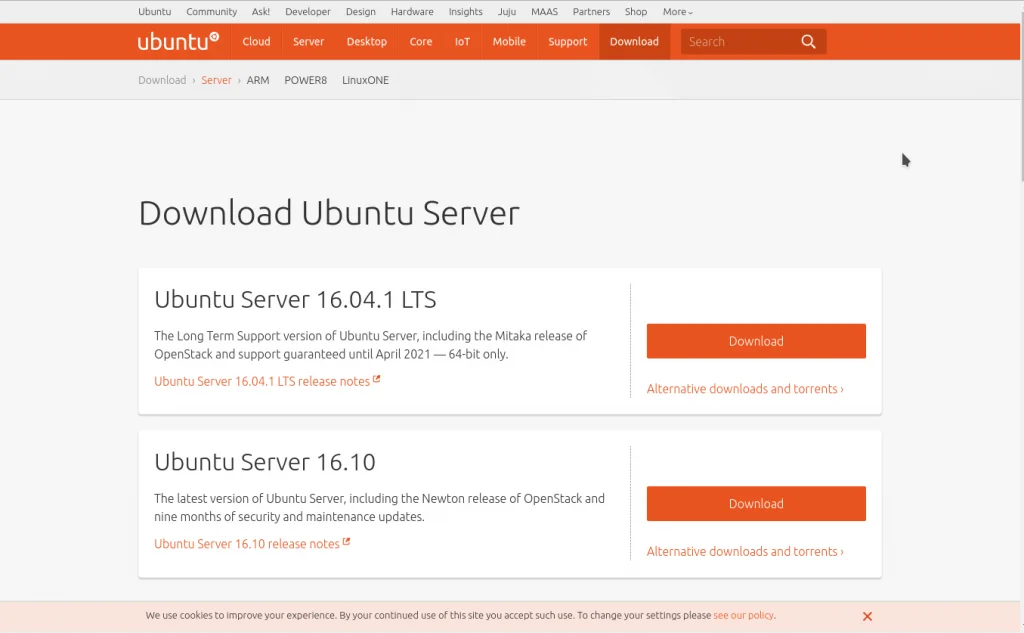Open the More dropdown in top bar

click(677, 12)
